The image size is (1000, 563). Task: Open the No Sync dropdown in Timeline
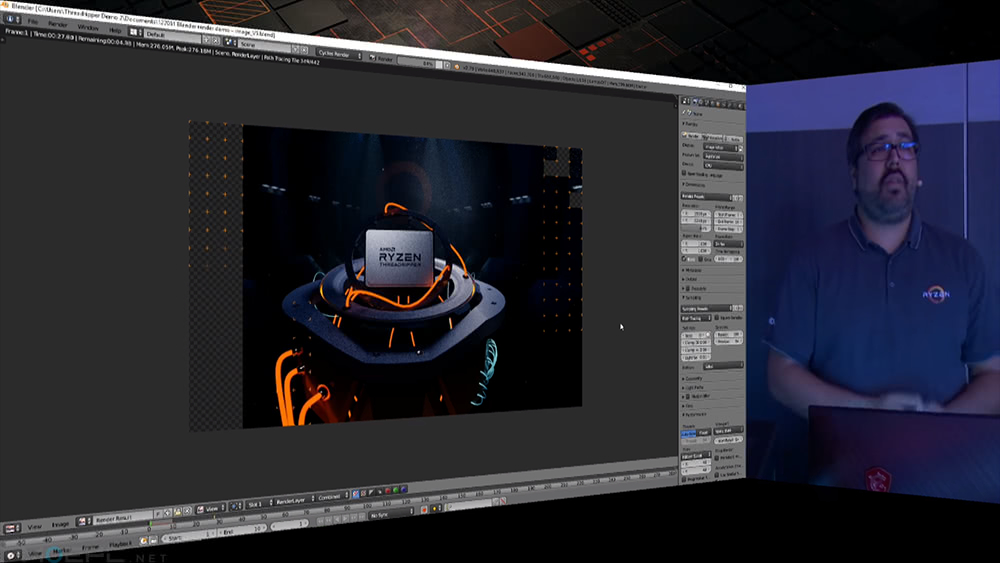[x=390, y=513]
